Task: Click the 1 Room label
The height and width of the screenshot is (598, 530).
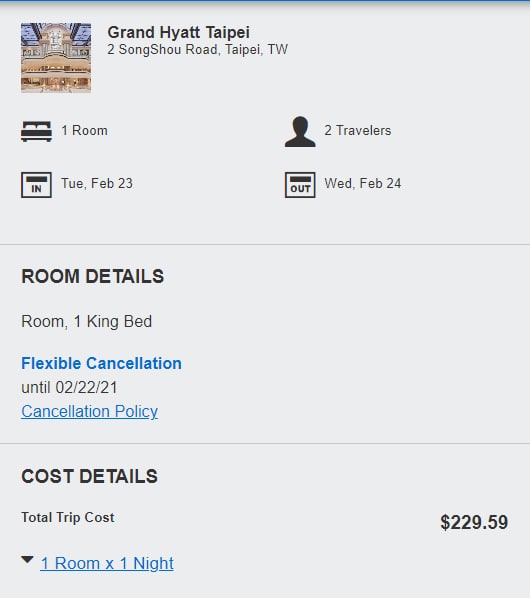Action: (x=85, y=130)
